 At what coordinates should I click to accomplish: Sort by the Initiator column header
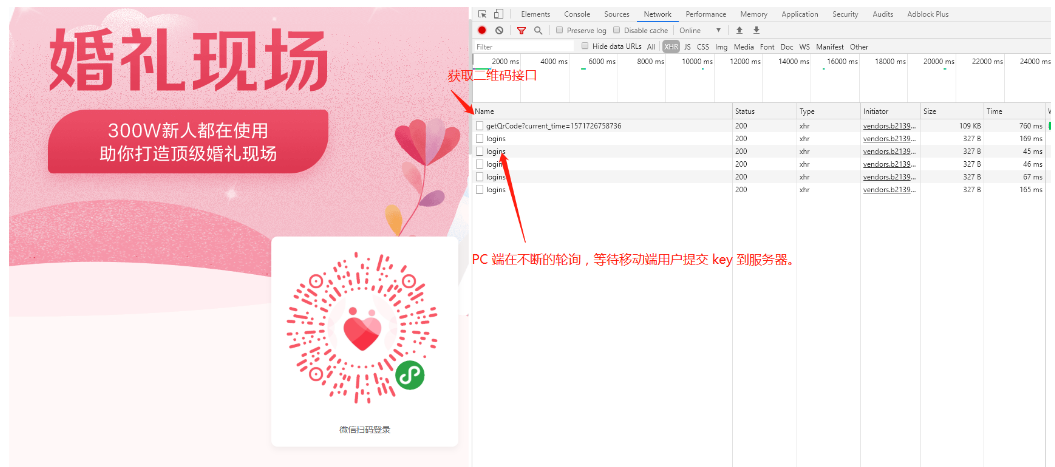pos(890,111)
